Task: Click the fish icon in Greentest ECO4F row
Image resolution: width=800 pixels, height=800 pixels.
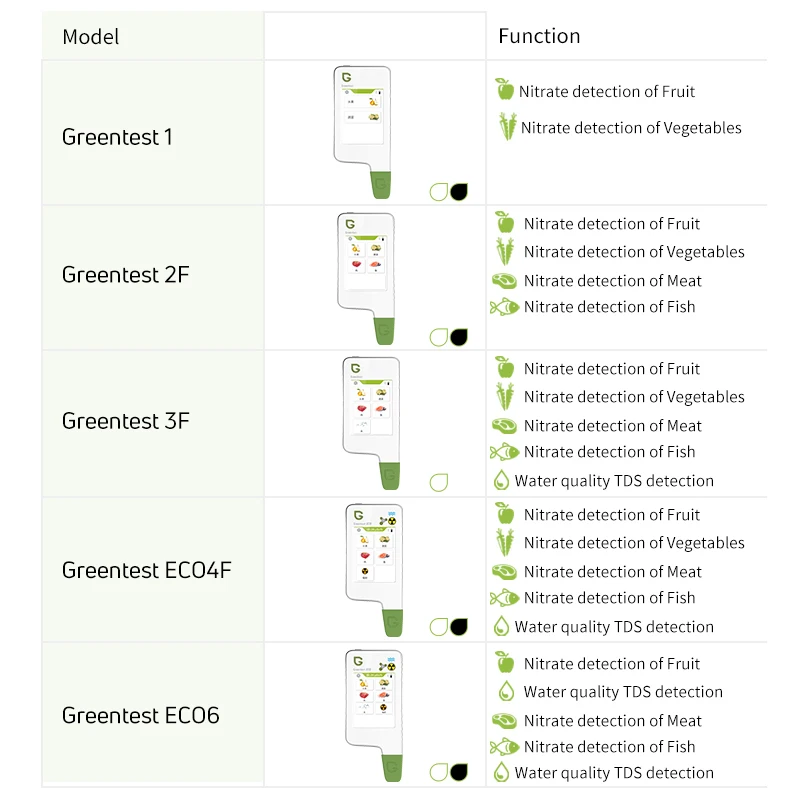Action: pos(504,598)
